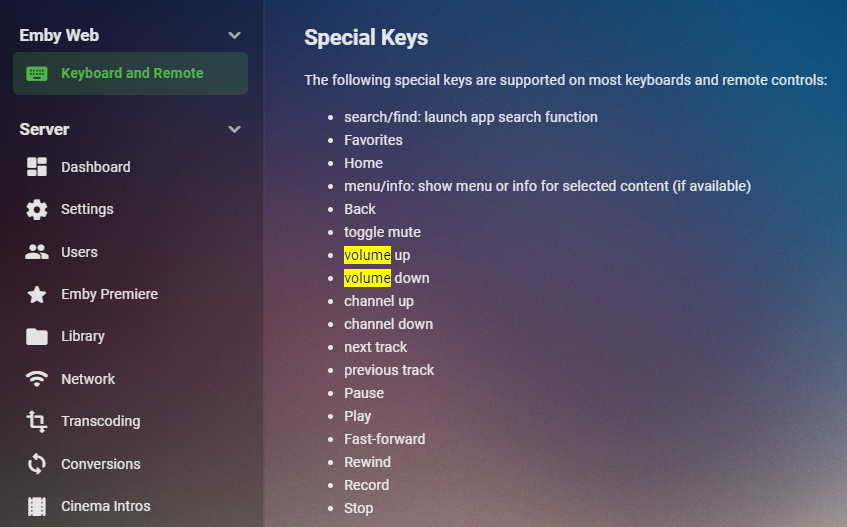Click highlighted 'volume' in volume up
Image resolution: width=847 pixels, height=527 pixels.
coord(367,255)
